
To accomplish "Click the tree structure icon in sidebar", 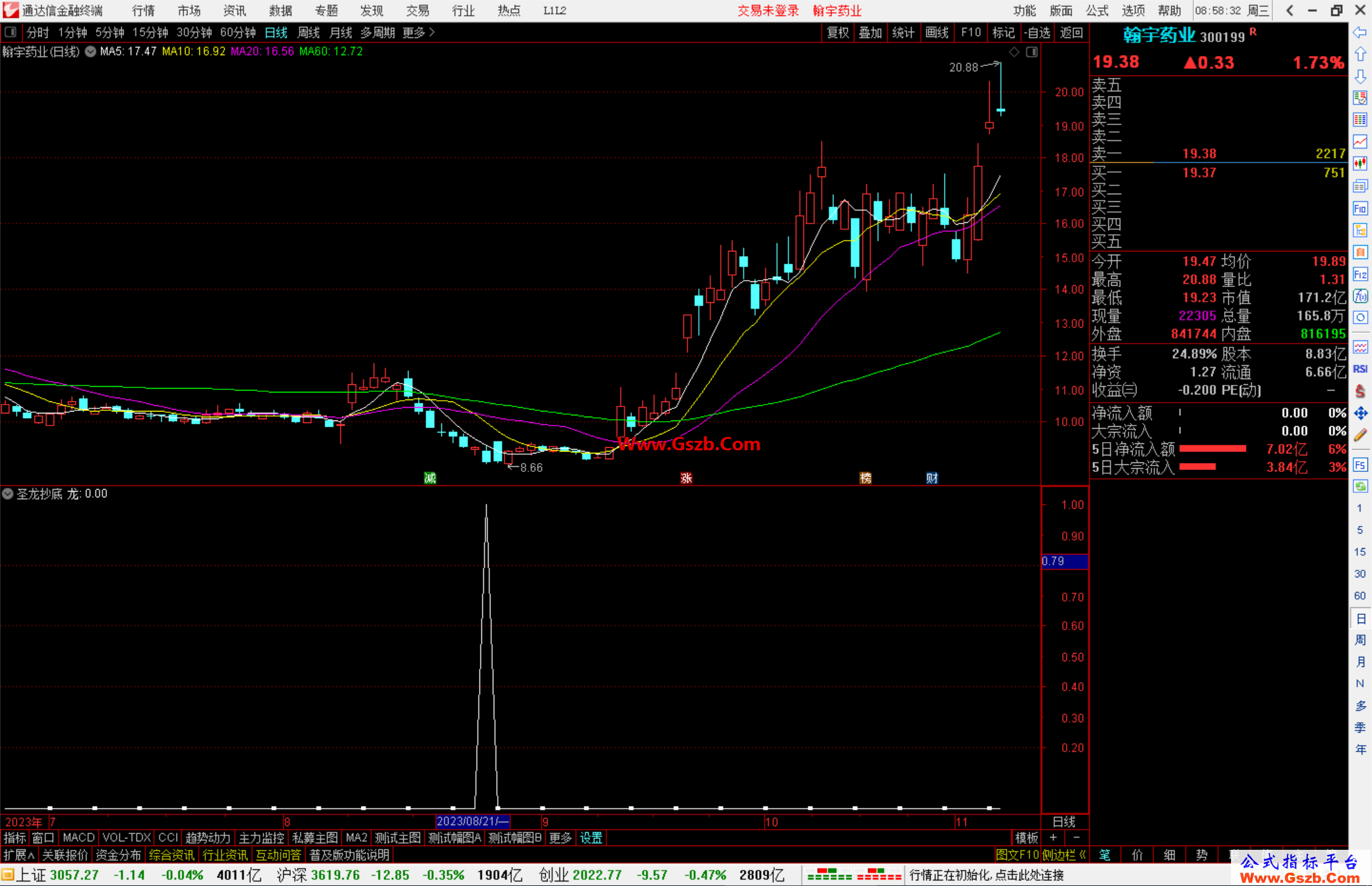I will pyautogui.click(x=1360, y=230).
